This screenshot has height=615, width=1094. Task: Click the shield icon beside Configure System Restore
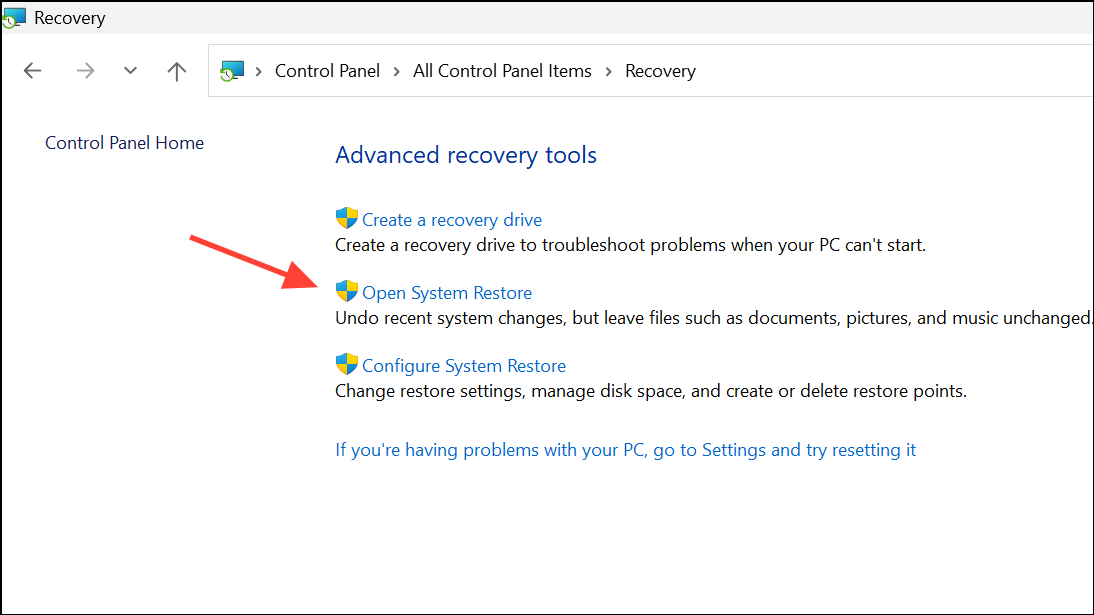(x=346, y=364)
